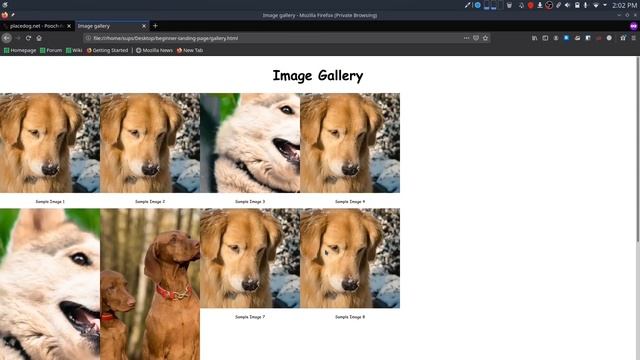Open the OBS Studio tray icon
The image size is (640, 360).
pos(549,5)
